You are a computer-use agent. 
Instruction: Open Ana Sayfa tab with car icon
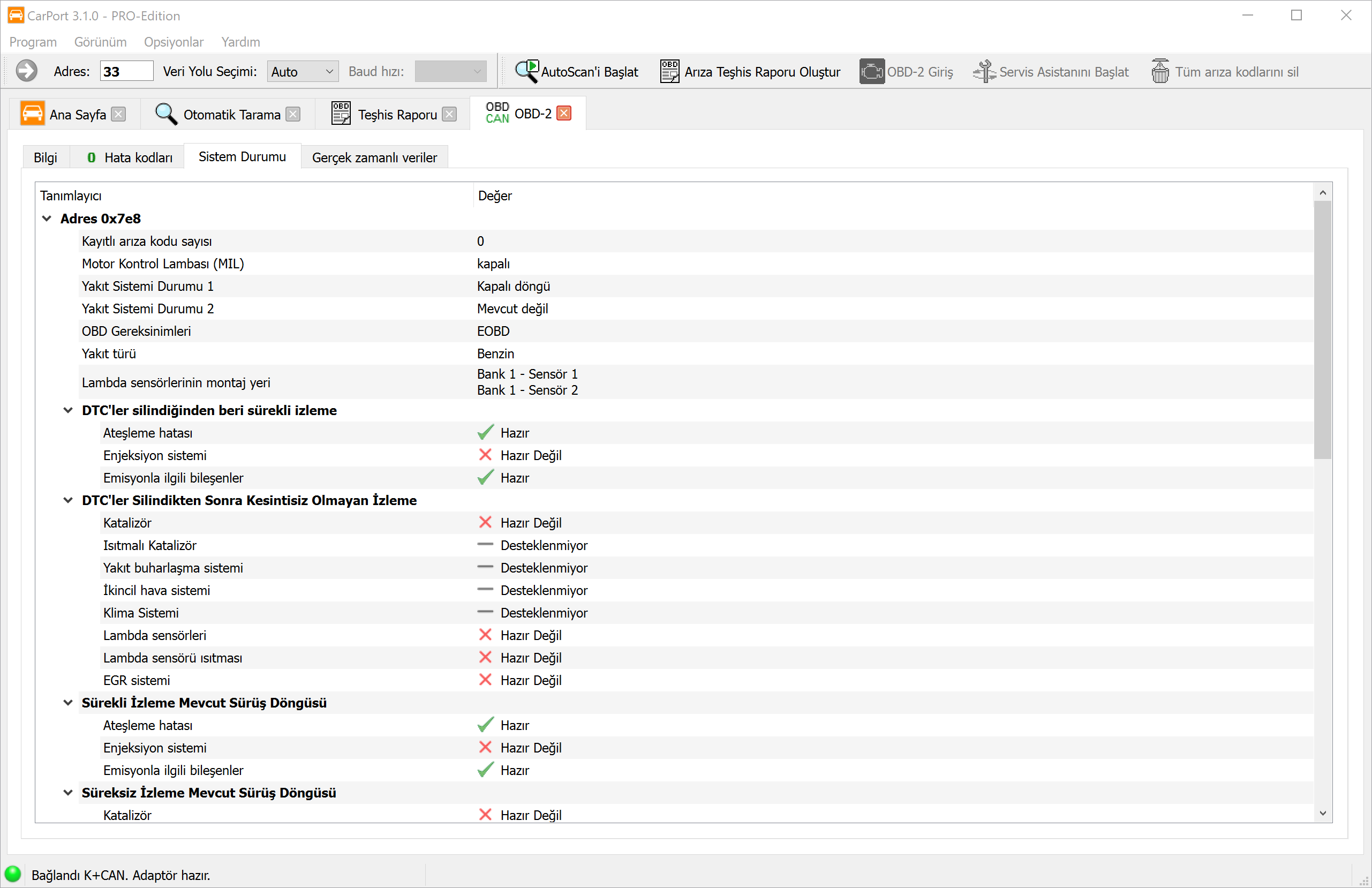tap(63, 114)
